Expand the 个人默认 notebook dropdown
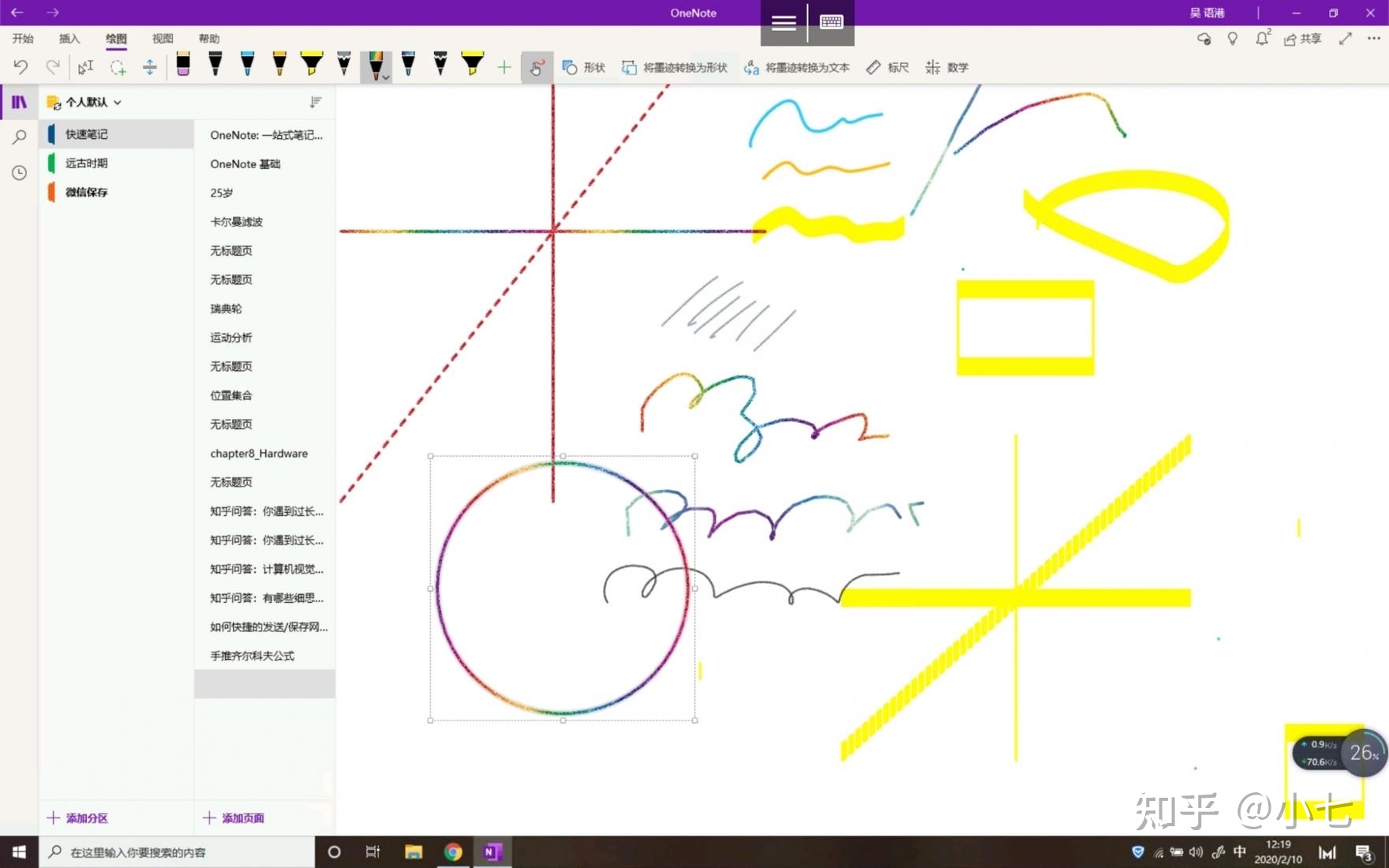The width and height of the screenshot is (1389, 868). (x=118, y=103)
